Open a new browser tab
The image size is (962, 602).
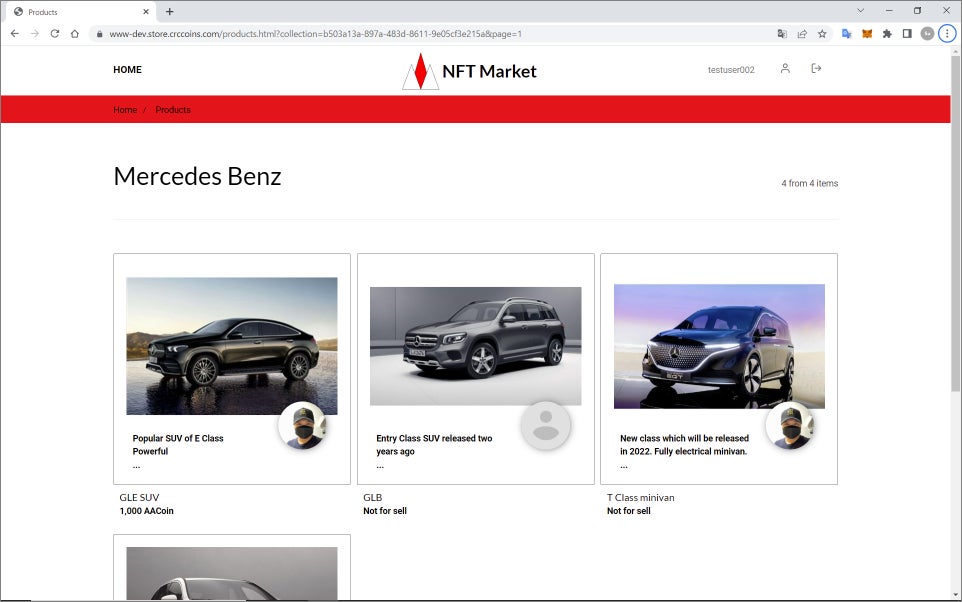point(170,11)
